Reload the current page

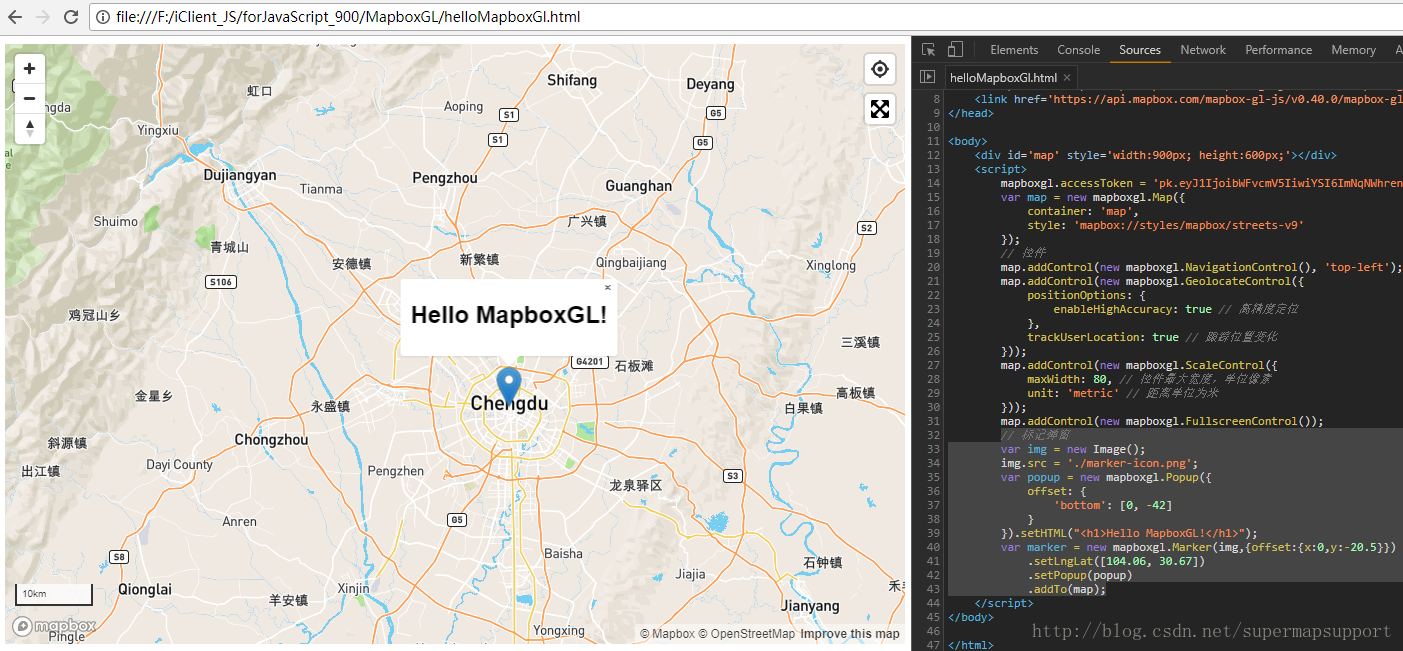tap(71, 17)
